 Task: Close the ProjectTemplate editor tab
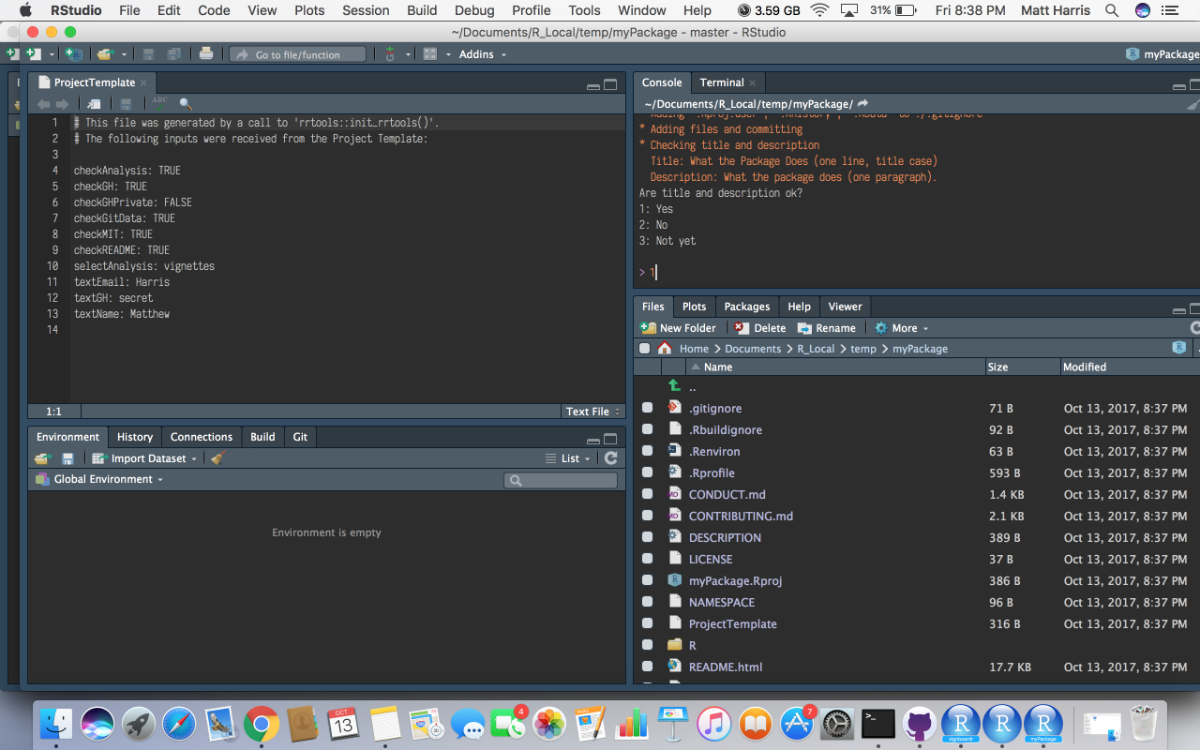click(143, 82)
